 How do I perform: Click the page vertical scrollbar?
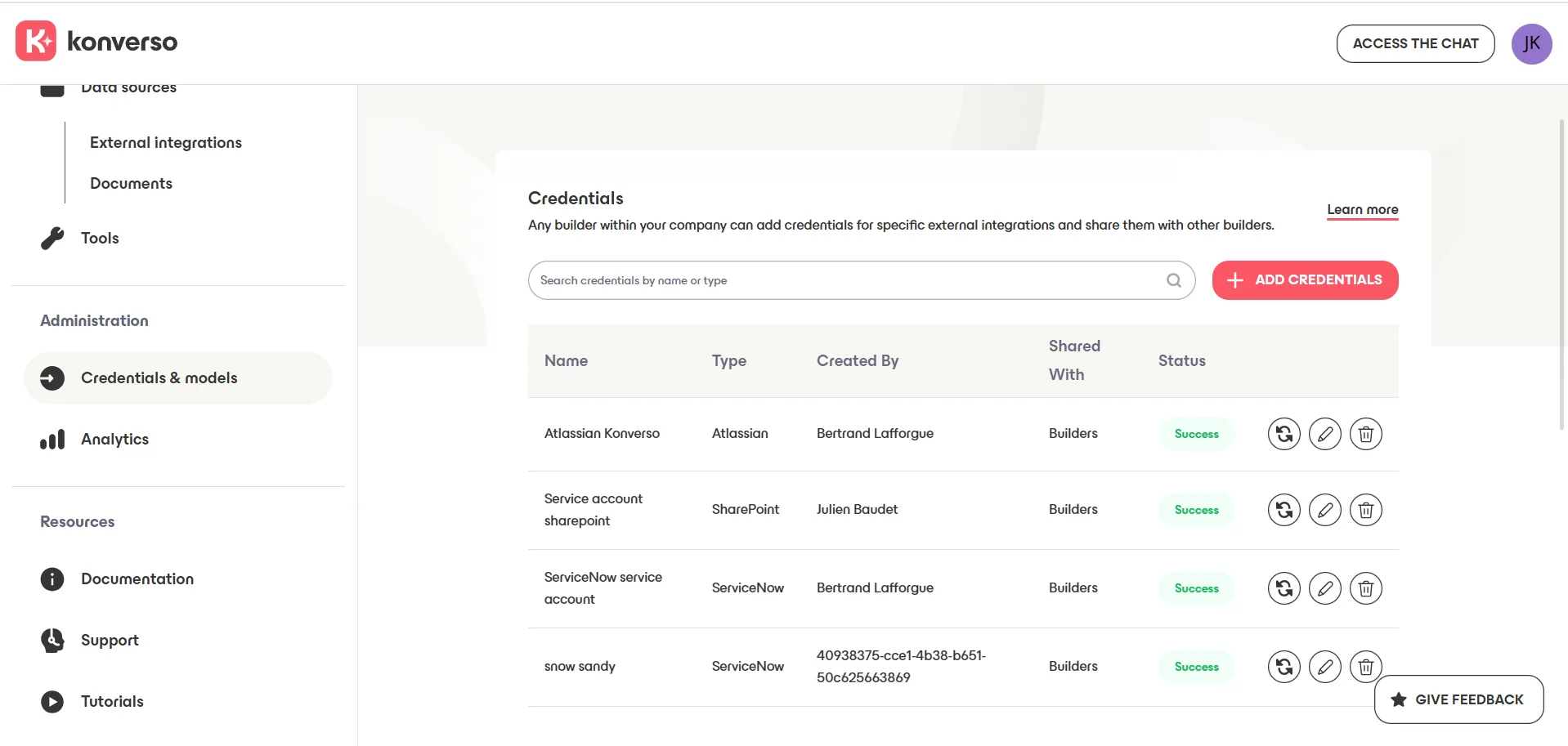(1561, 274)
